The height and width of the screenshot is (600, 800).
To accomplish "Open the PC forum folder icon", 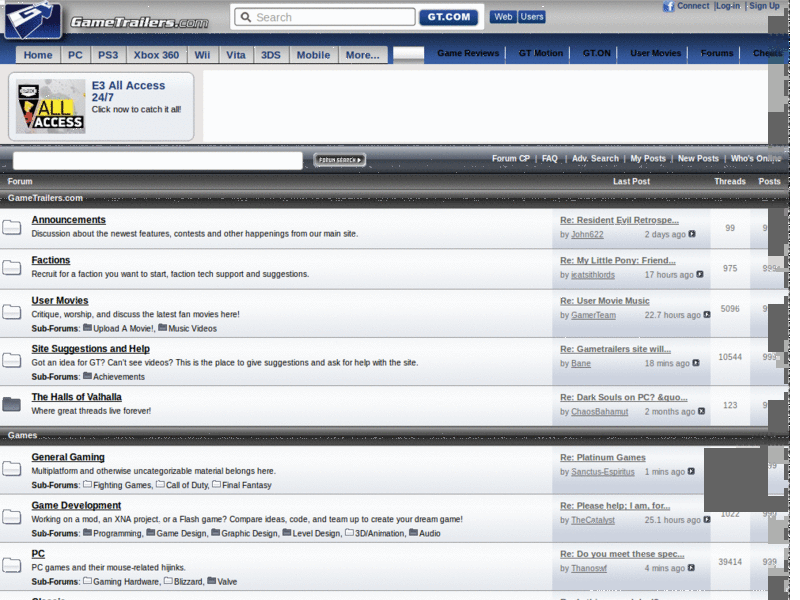I will tap(11, 565).
